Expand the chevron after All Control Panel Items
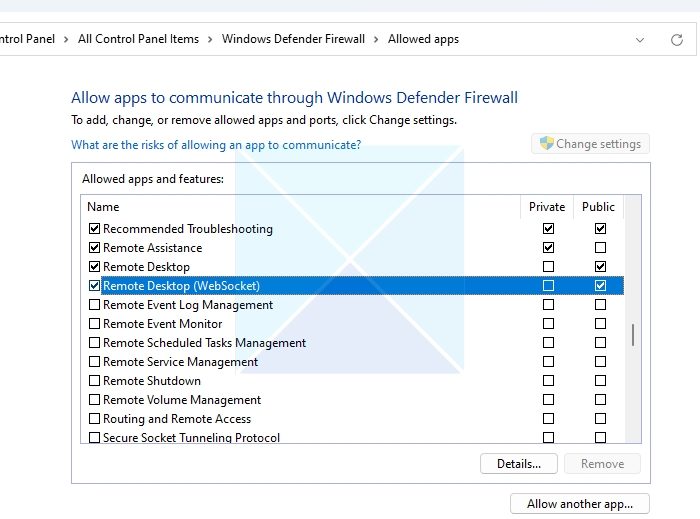The image size is (700, 519). coord(210,40)
